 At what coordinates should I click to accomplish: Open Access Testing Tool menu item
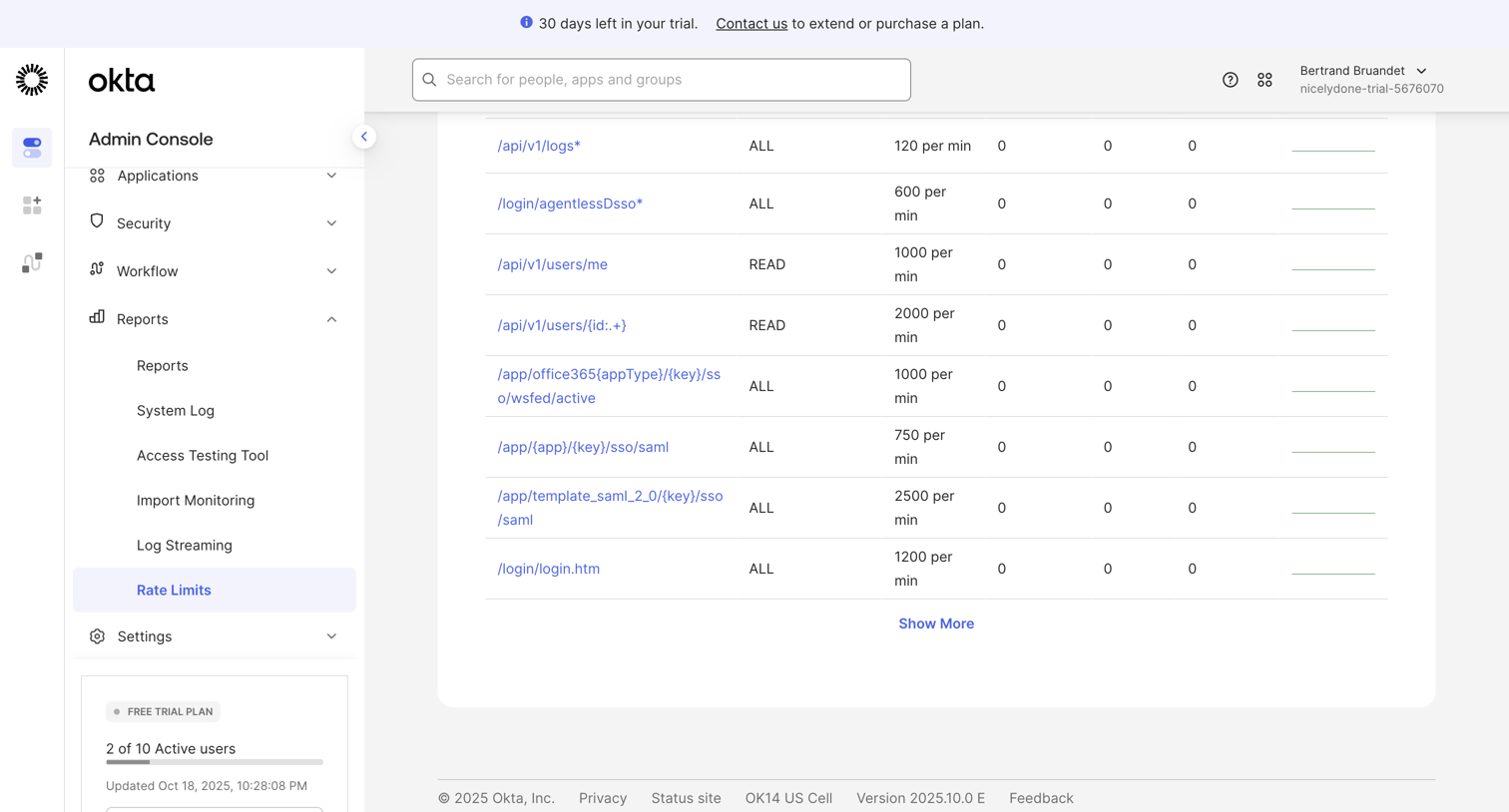[x=203, y=456]
